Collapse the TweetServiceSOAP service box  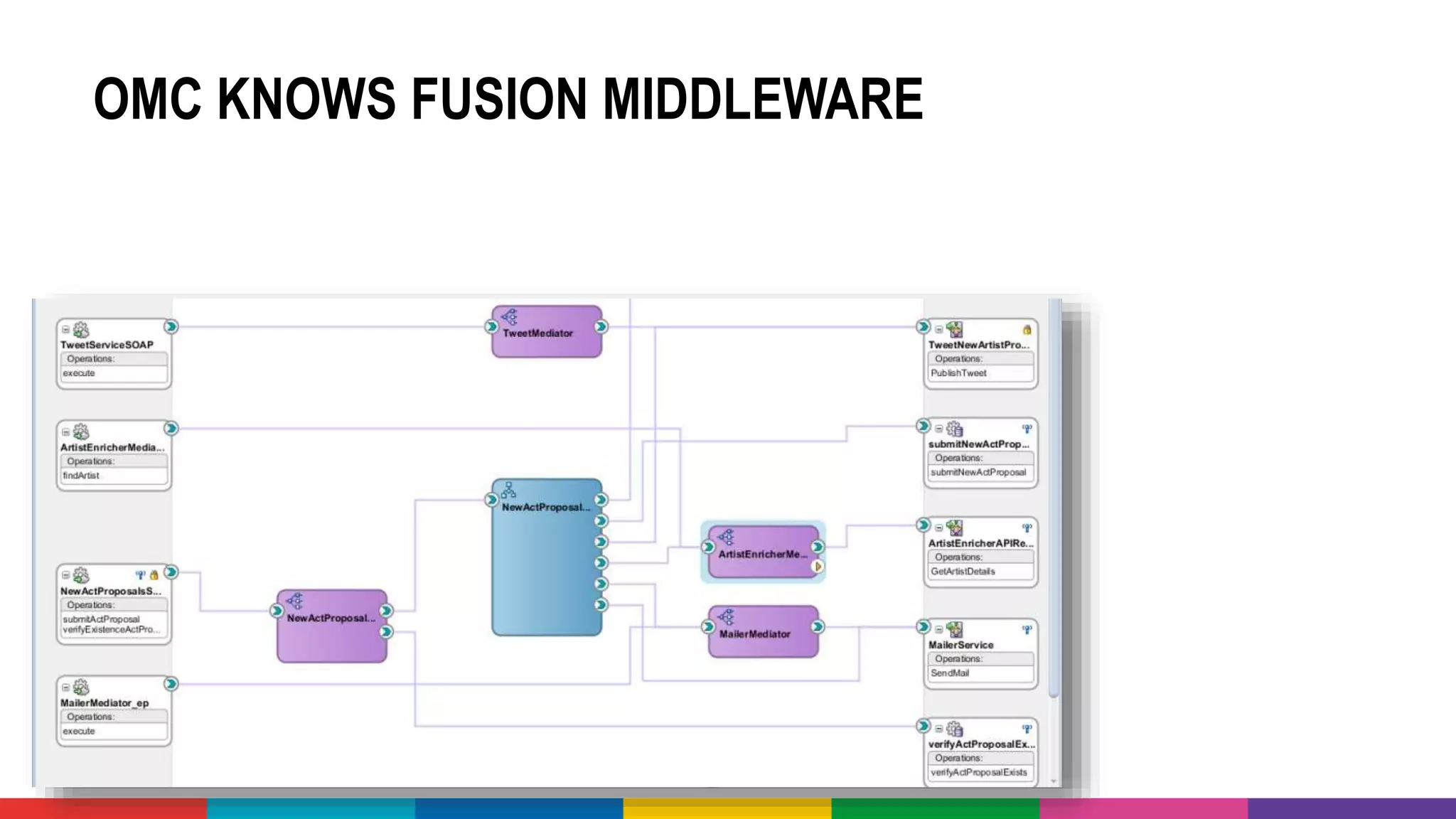click(65, 330)
